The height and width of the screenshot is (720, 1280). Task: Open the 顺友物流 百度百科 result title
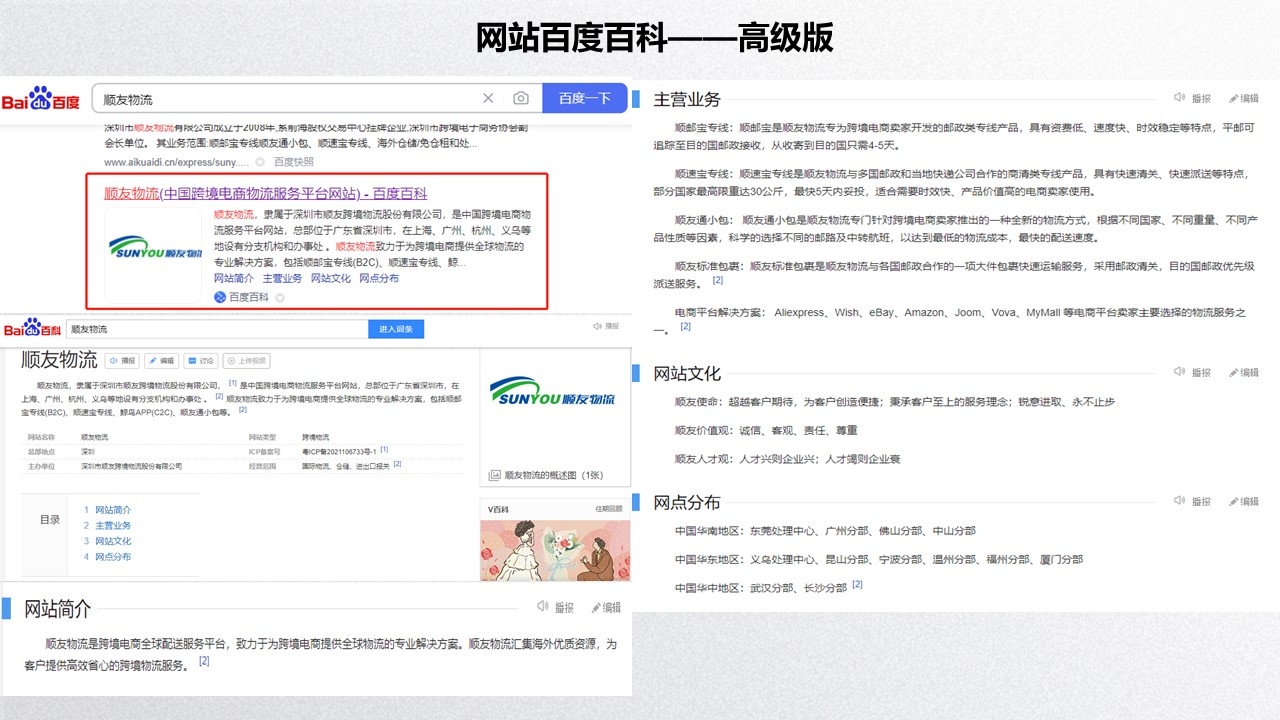[266, 193]
